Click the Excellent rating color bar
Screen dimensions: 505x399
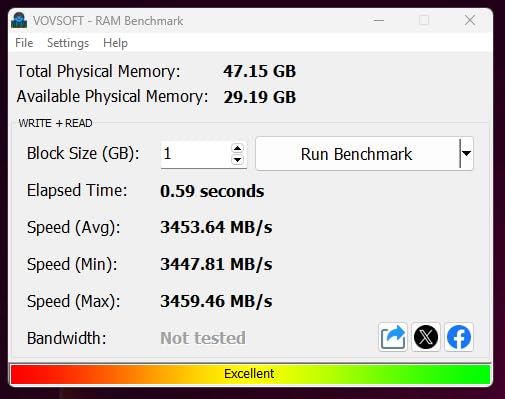click(250, 374)
